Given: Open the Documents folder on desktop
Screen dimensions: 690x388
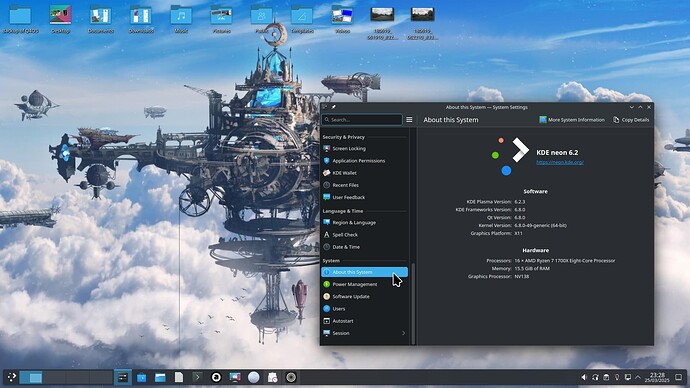Looking at the screenshot, I should pos(101,20).
